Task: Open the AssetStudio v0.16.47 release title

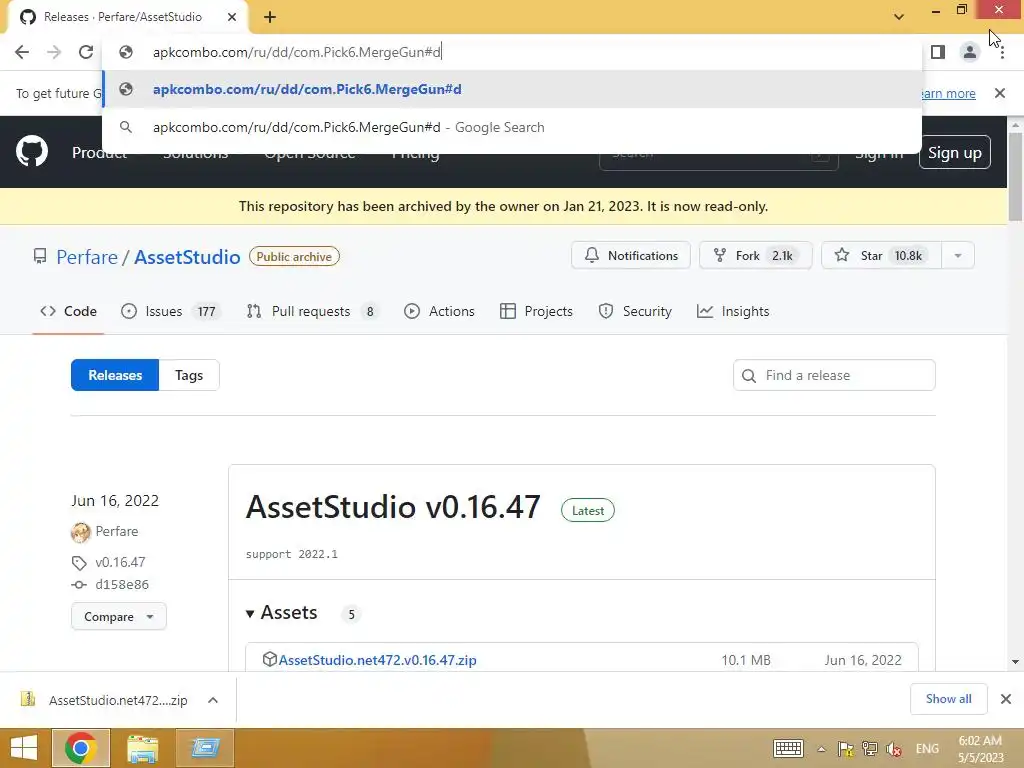Action: click(393, 507)
